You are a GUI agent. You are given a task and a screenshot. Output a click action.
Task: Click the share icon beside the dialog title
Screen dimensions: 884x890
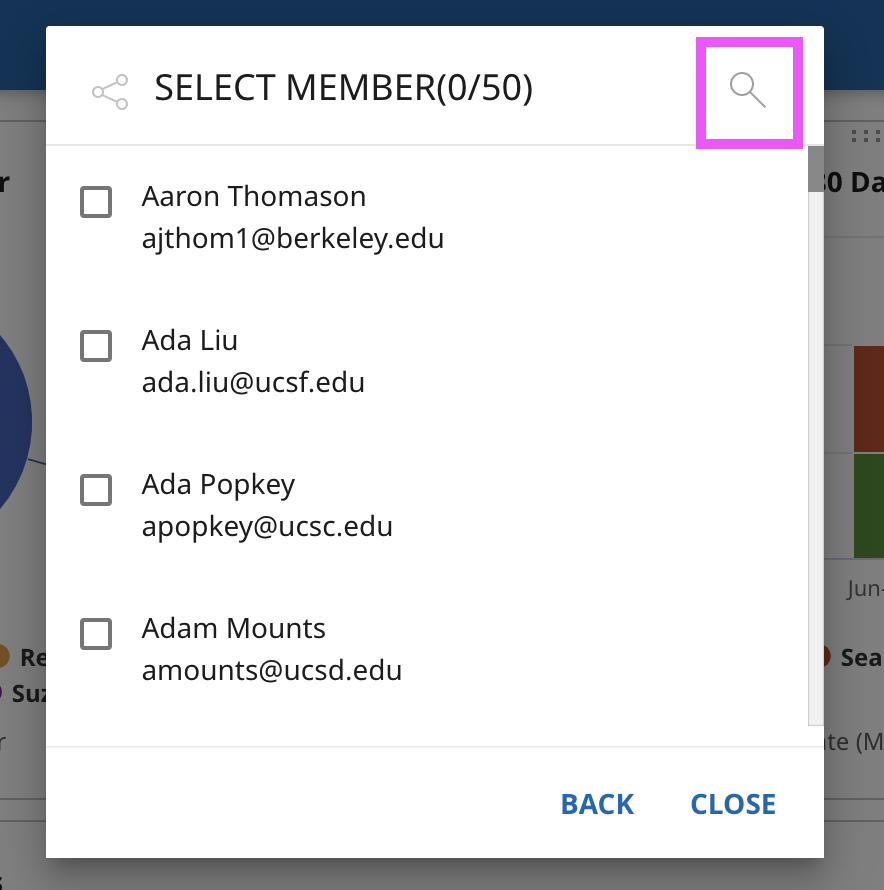point(110,92)
